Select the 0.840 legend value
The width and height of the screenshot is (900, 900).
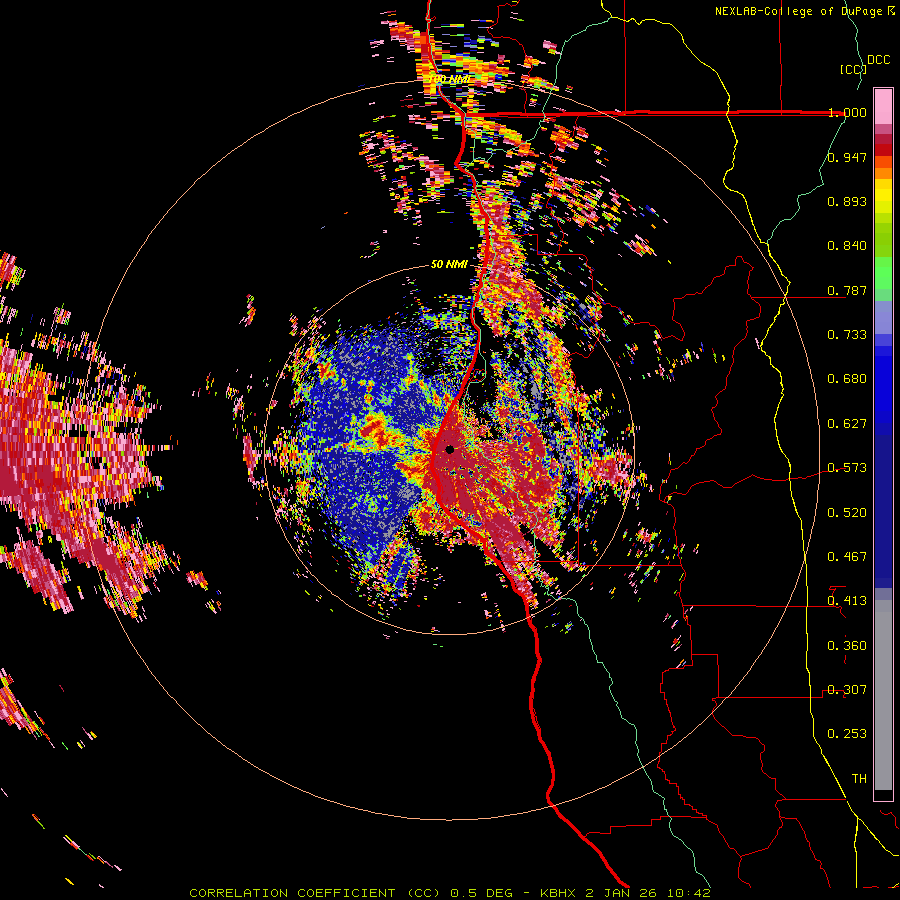coord(847,245)
